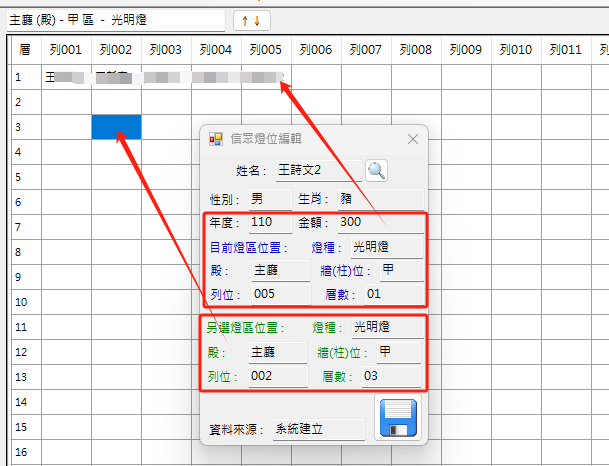Select the 列001 column header
This screenshot has height=466, width=609.
(66, 49)
